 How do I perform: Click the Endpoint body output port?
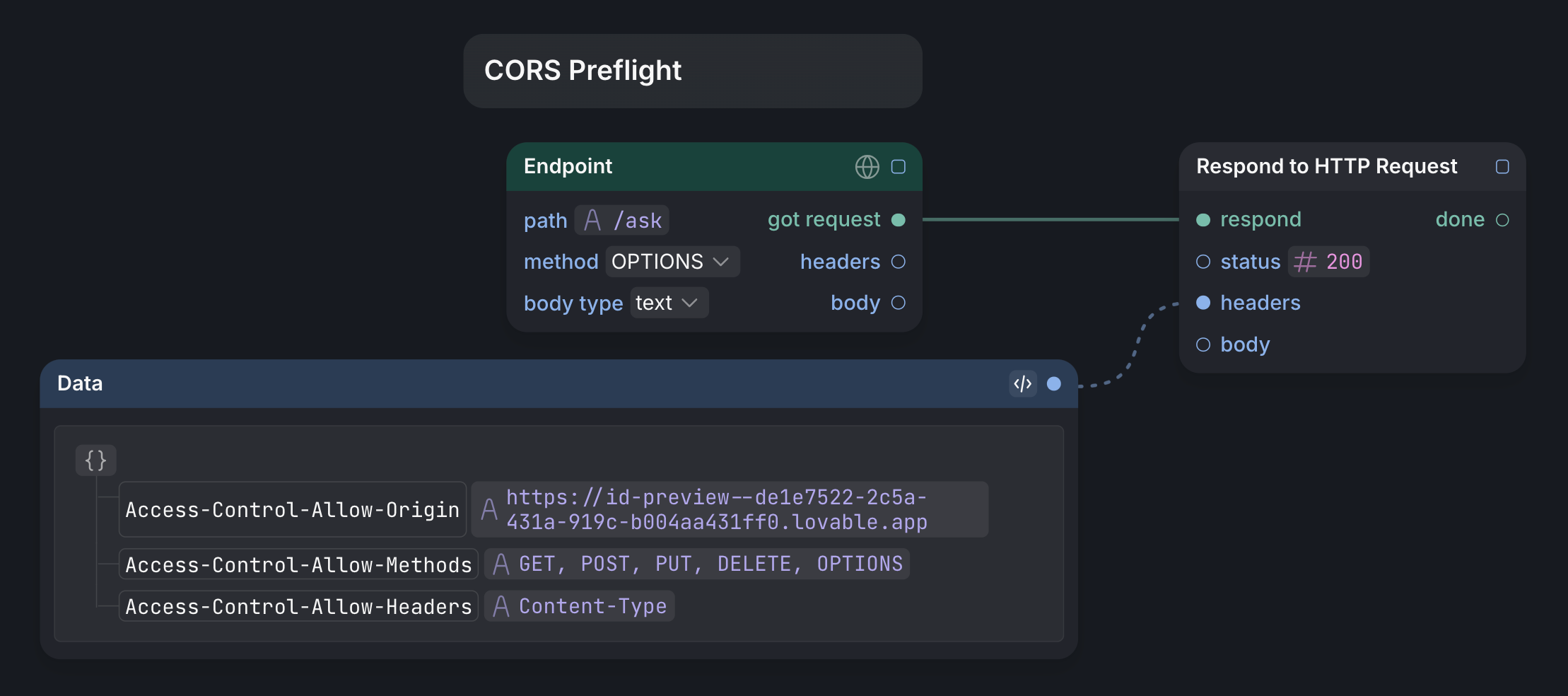point(899,303)
